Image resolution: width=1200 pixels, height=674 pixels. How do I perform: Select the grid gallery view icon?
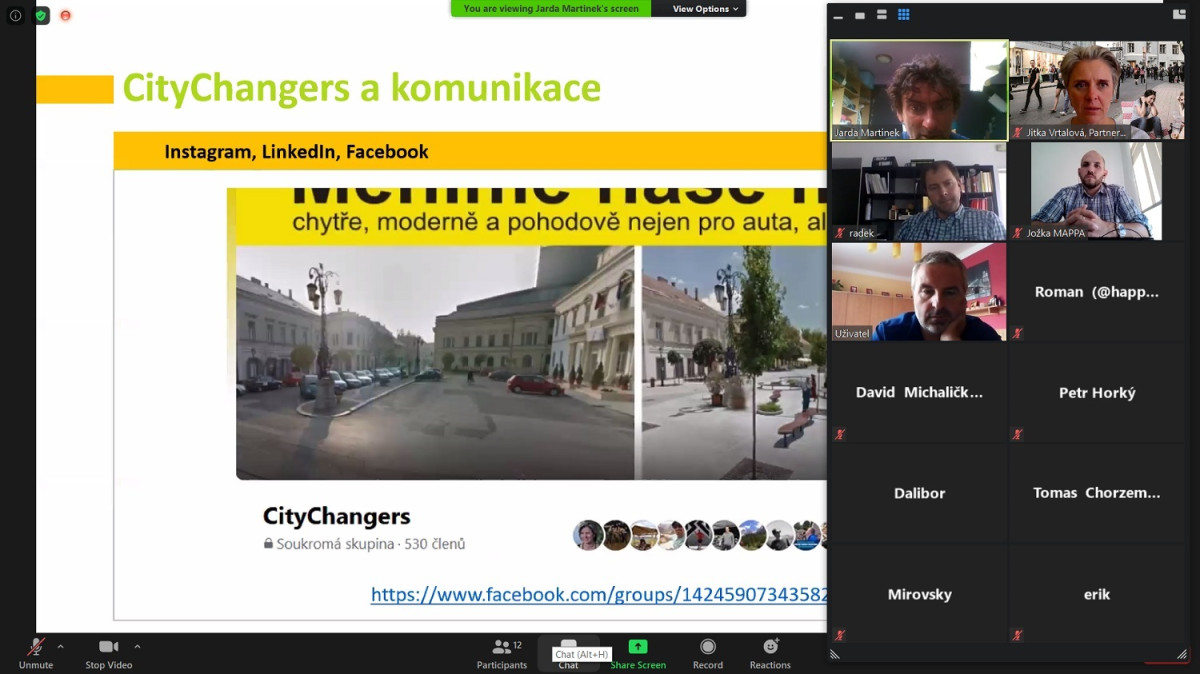click(x=904, y=15)
